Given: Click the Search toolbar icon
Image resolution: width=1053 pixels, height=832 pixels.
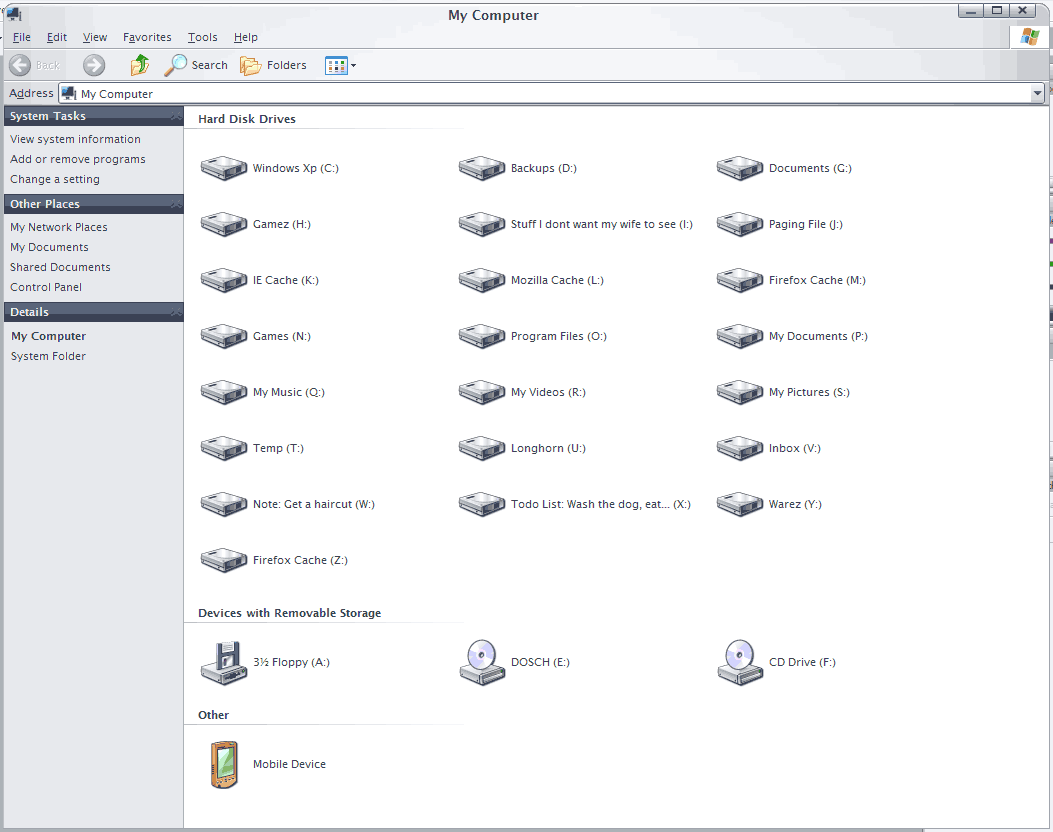Looking at the screenshot, I should [x=196, y=64].
